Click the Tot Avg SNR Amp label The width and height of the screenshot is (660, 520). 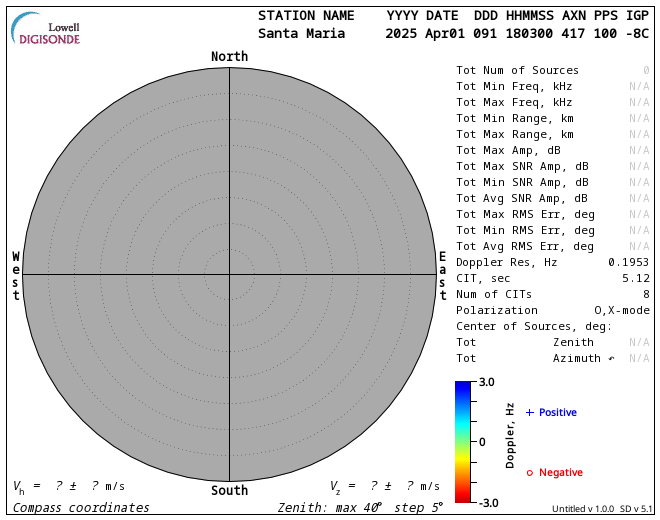(x=522, y=198)
